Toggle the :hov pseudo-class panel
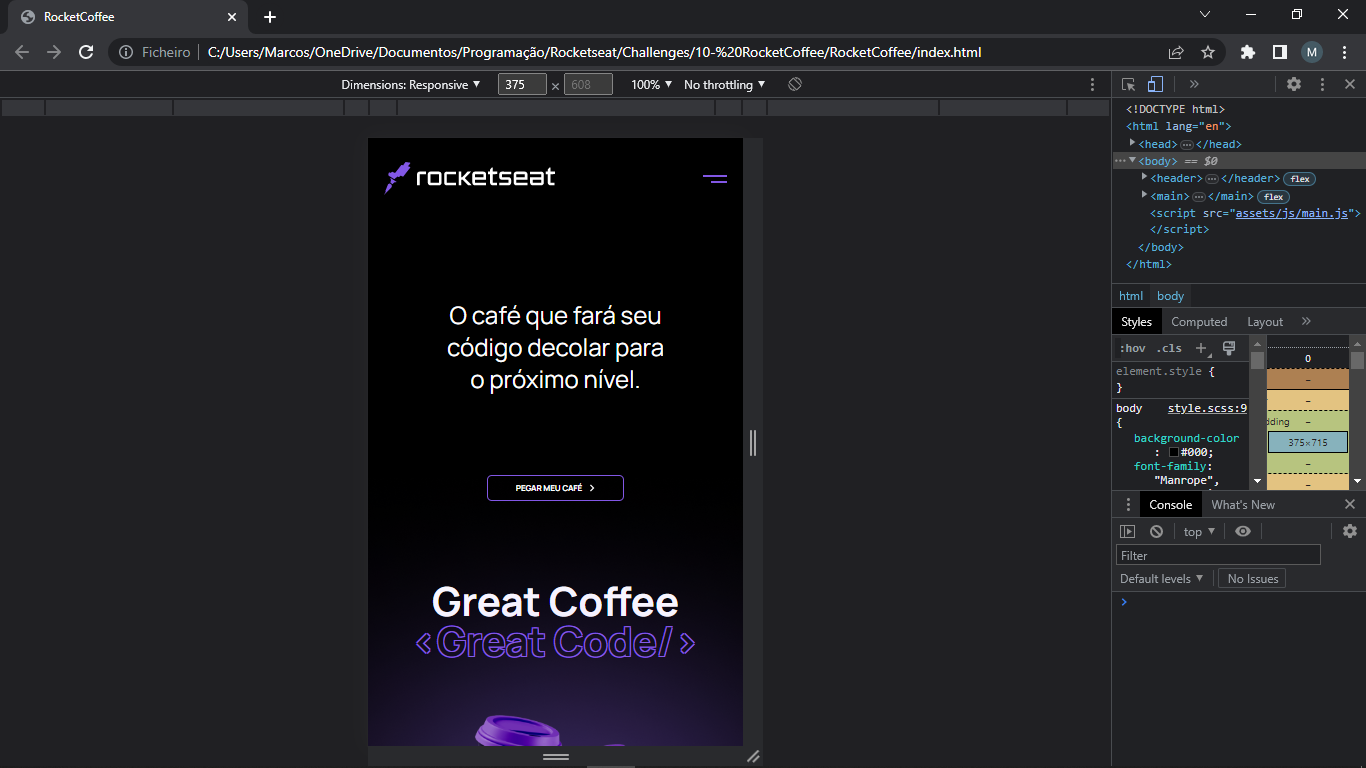Screen dimensions: 1366x768 pos(1131,348)
